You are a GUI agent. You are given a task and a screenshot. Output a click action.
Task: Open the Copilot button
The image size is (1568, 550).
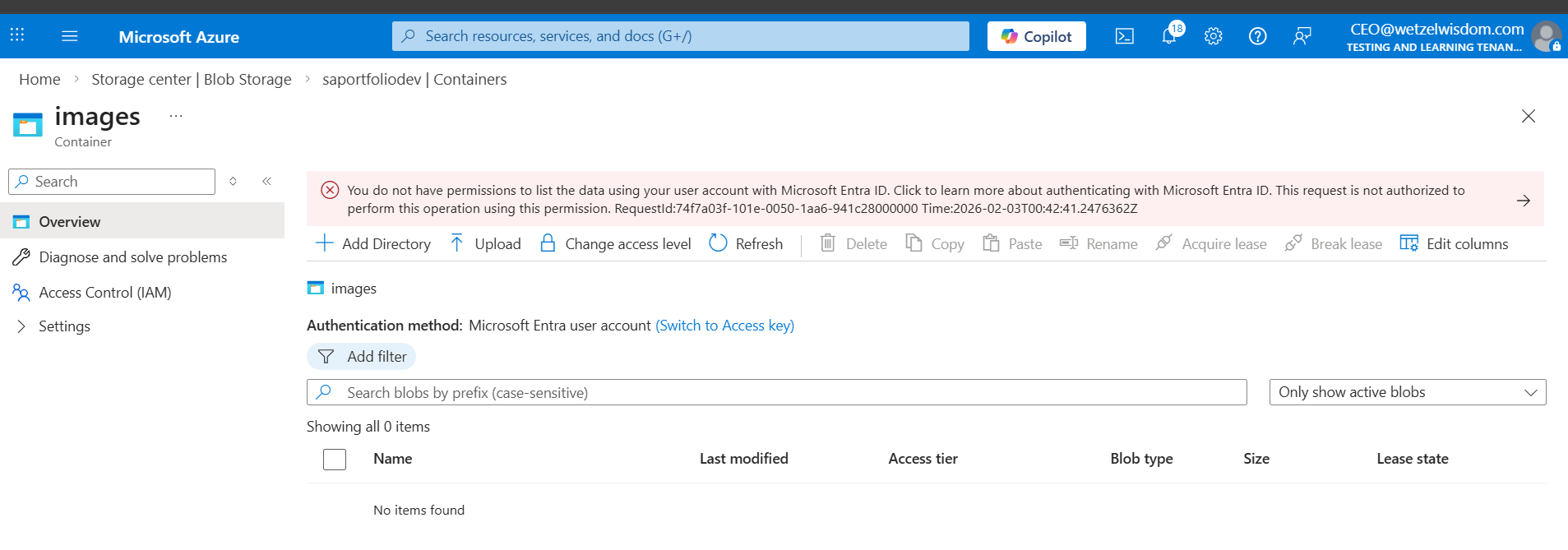(x=1036, y=36)
